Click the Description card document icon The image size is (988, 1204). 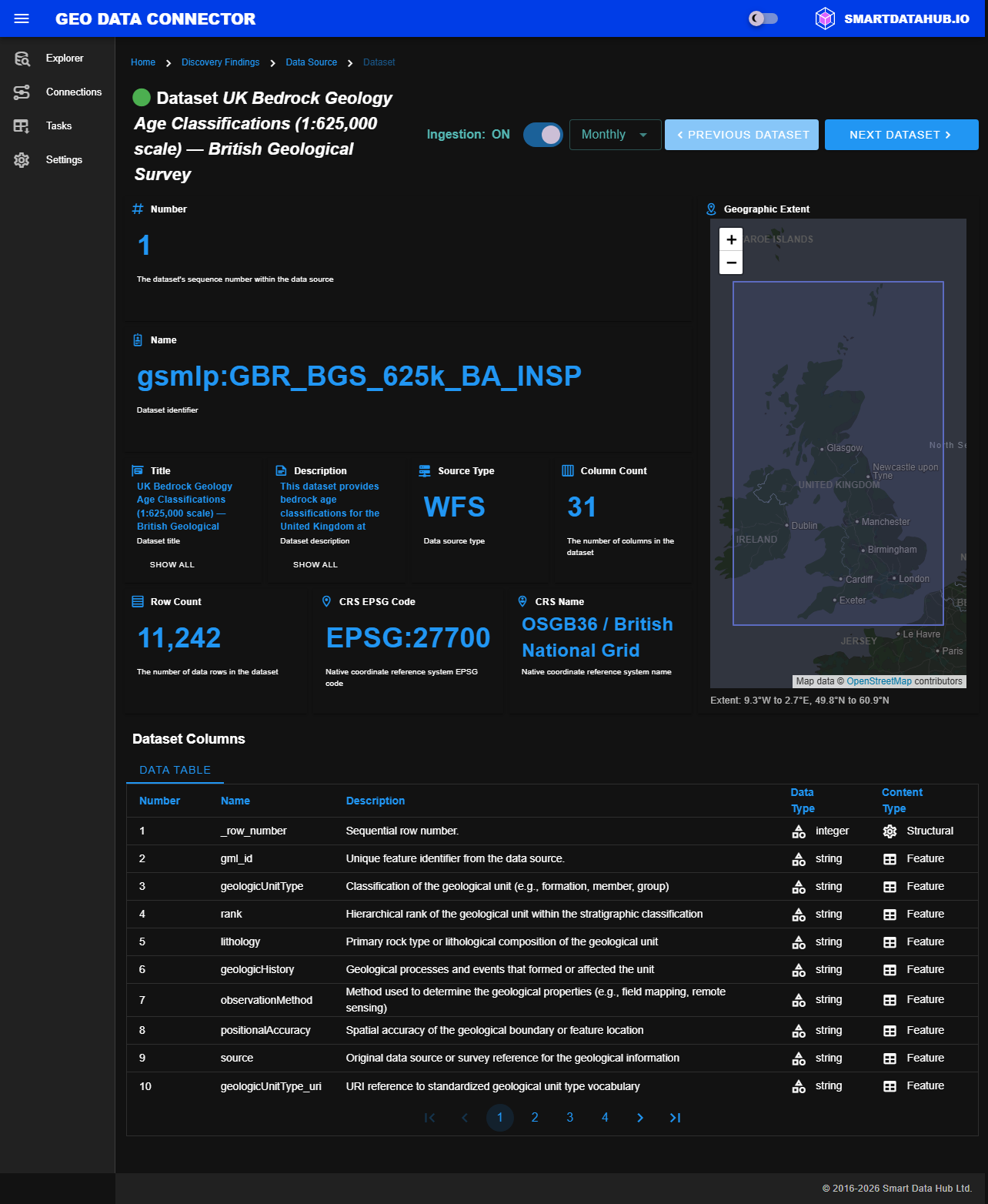point(281,470)
